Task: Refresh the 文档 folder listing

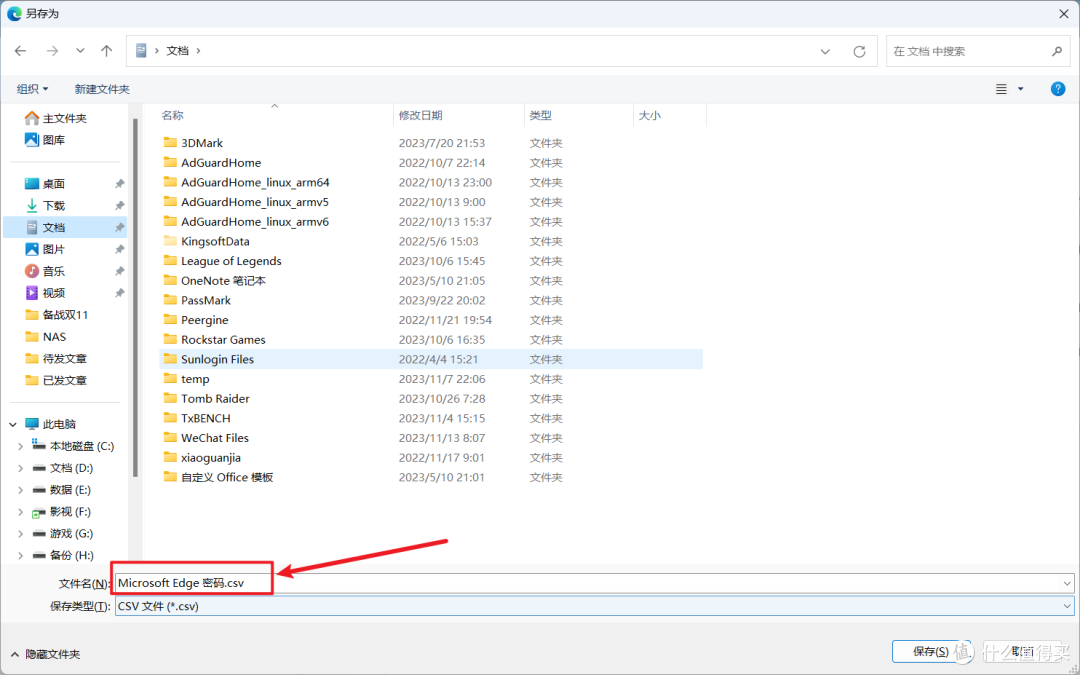Action: tap(859, 51)
